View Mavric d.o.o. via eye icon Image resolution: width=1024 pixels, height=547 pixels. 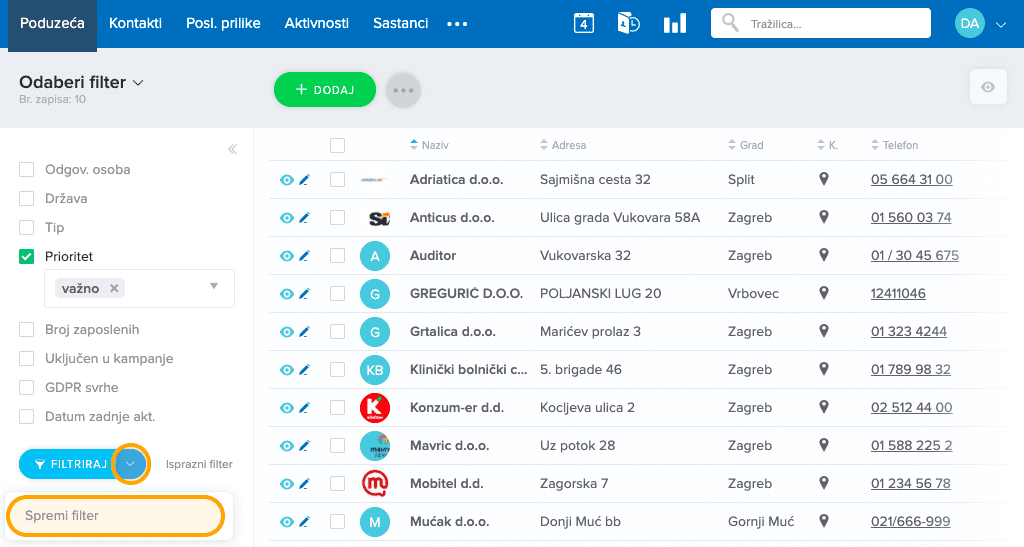[x=287, y=446]
